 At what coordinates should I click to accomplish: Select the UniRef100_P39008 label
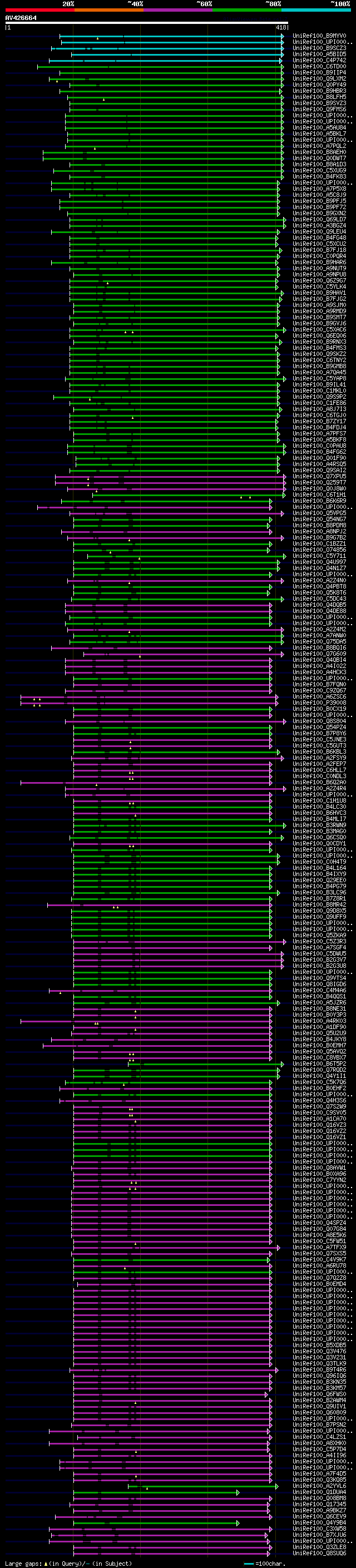click(319, 703)
